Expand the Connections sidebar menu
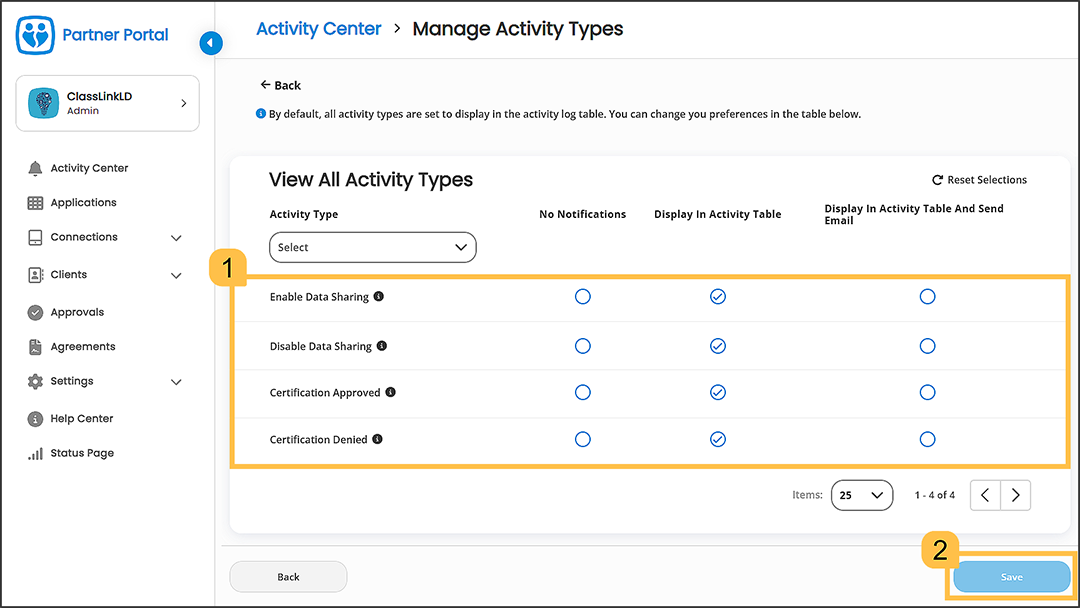 point(176,238)
